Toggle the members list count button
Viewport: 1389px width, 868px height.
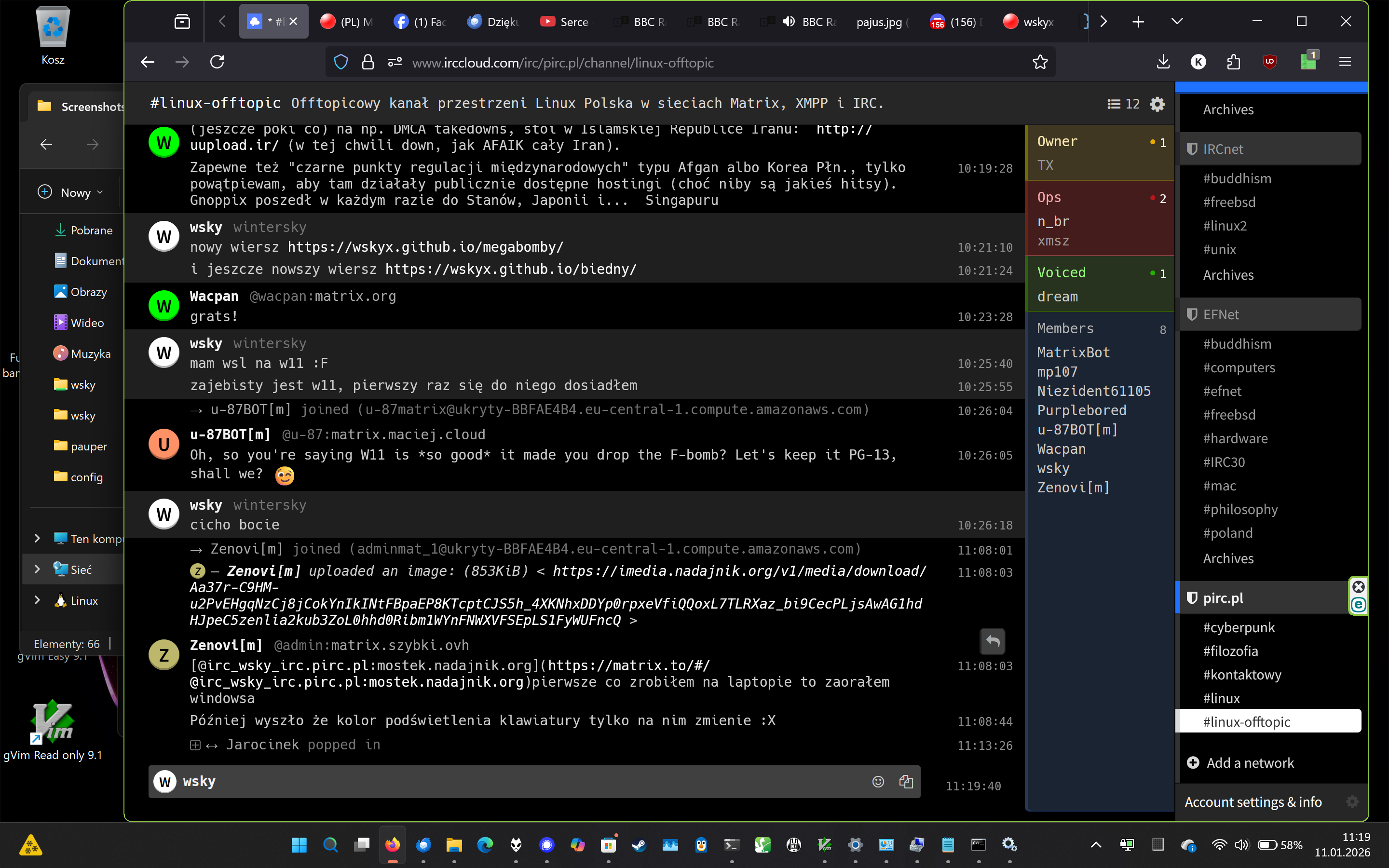1123,104
